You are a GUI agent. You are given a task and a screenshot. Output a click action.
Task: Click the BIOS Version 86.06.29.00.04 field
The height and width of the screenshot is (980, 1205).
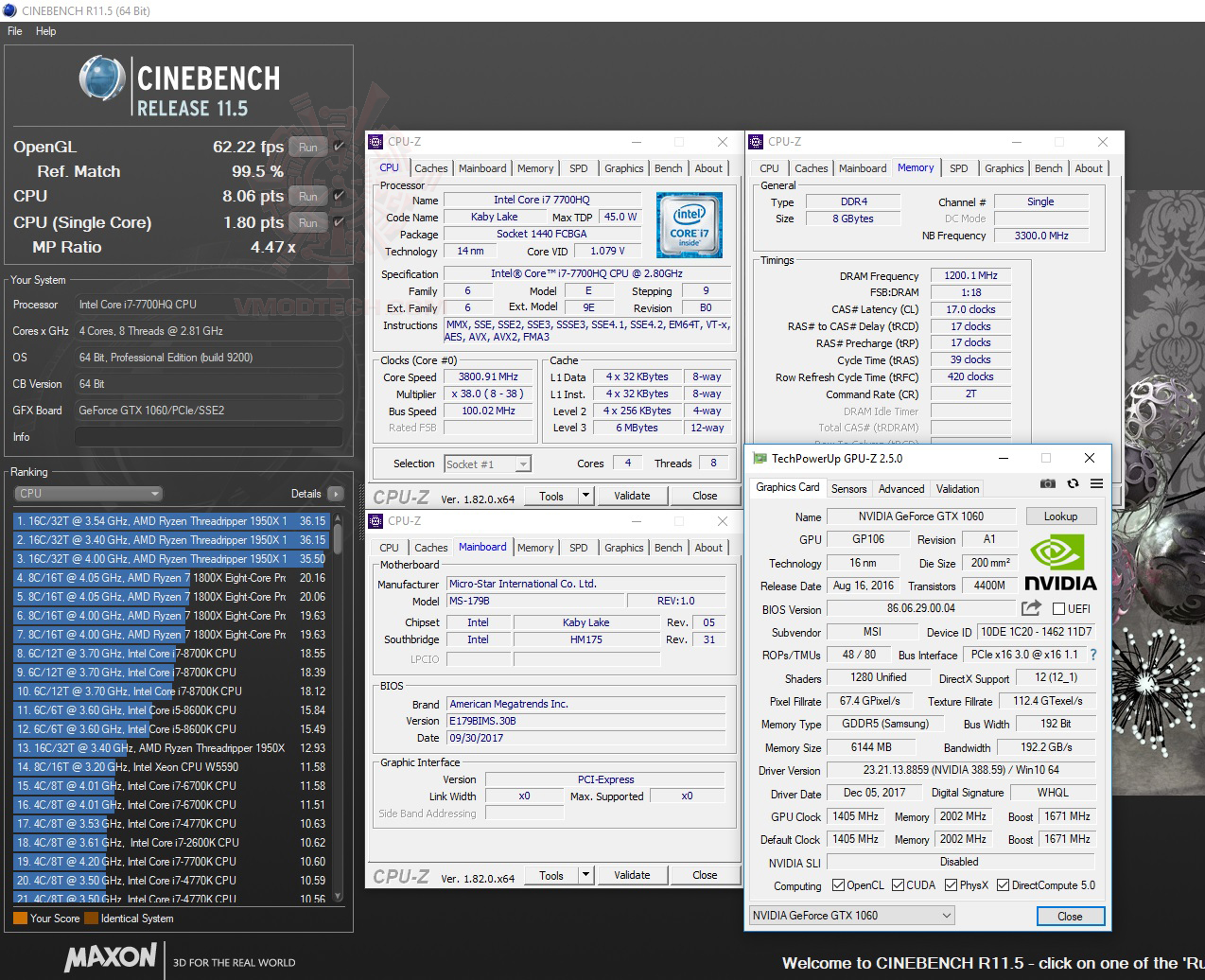pyautogui.click(x=921, y=608)
